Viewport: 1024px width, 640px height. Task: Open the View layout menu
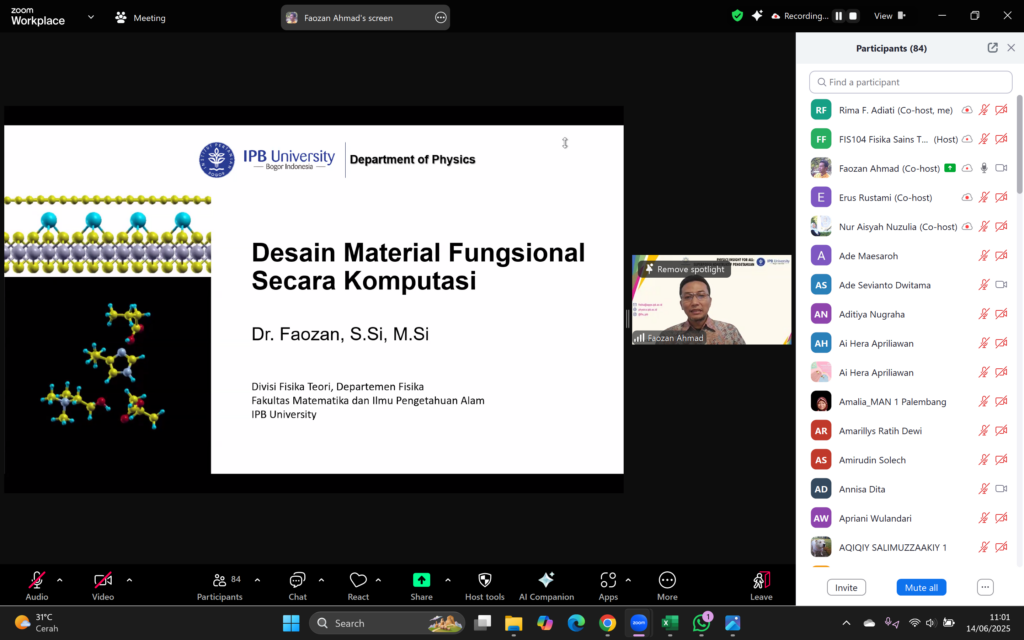pyautogui.click(x=888, y=16)
